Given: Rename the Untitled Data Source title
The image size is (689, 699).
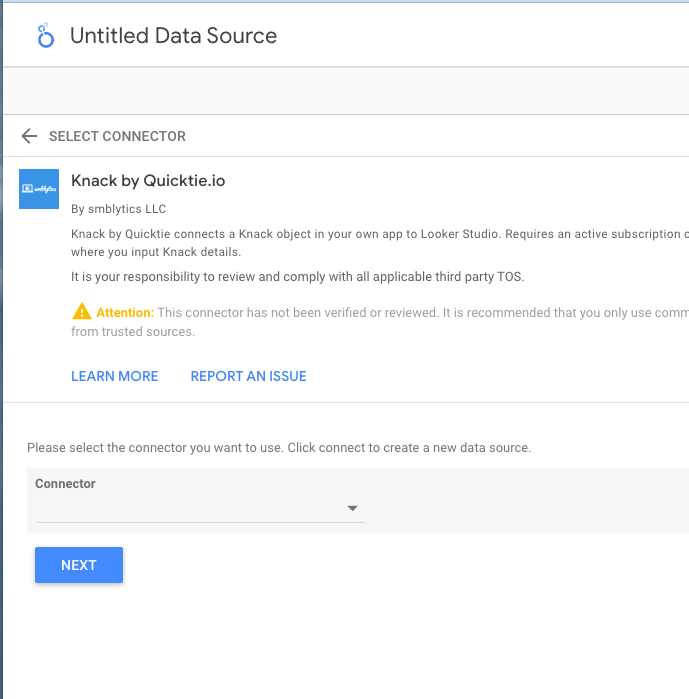Looking at the screenshot, I should pos(173,36).
